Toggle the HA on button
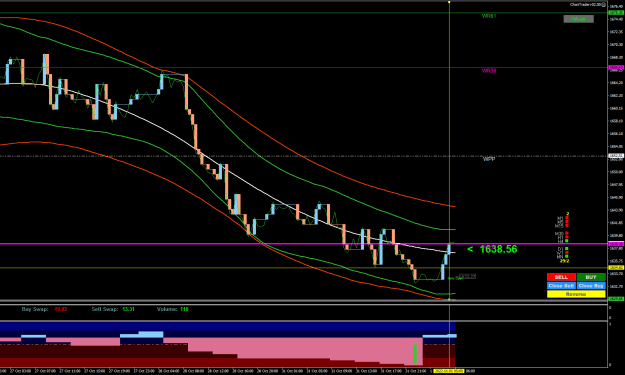The width and height of the screenshot is (625, 375). [x=578, y=19]
